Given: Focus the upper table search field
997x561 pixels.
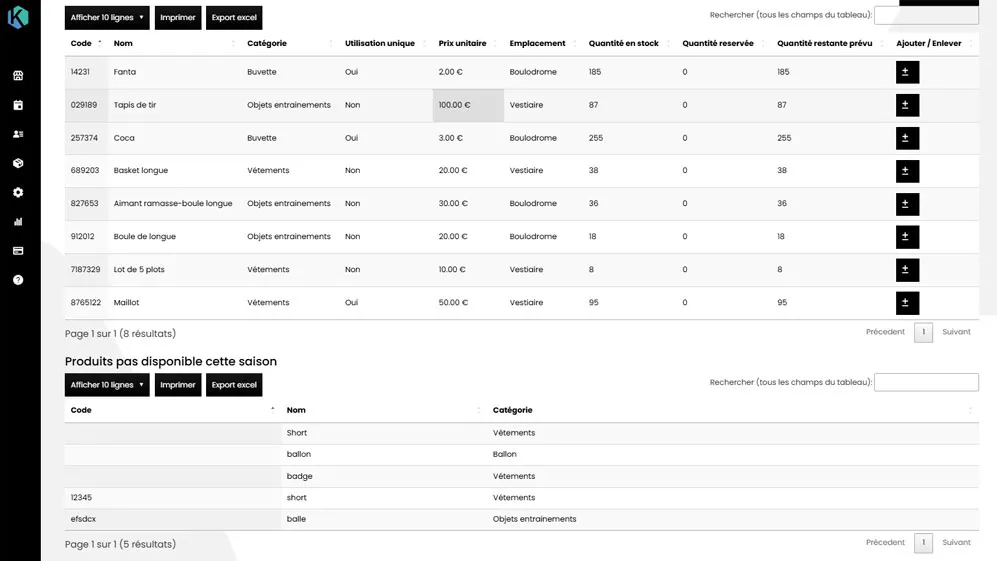Looking at the screenshot, I should (926, 15).
